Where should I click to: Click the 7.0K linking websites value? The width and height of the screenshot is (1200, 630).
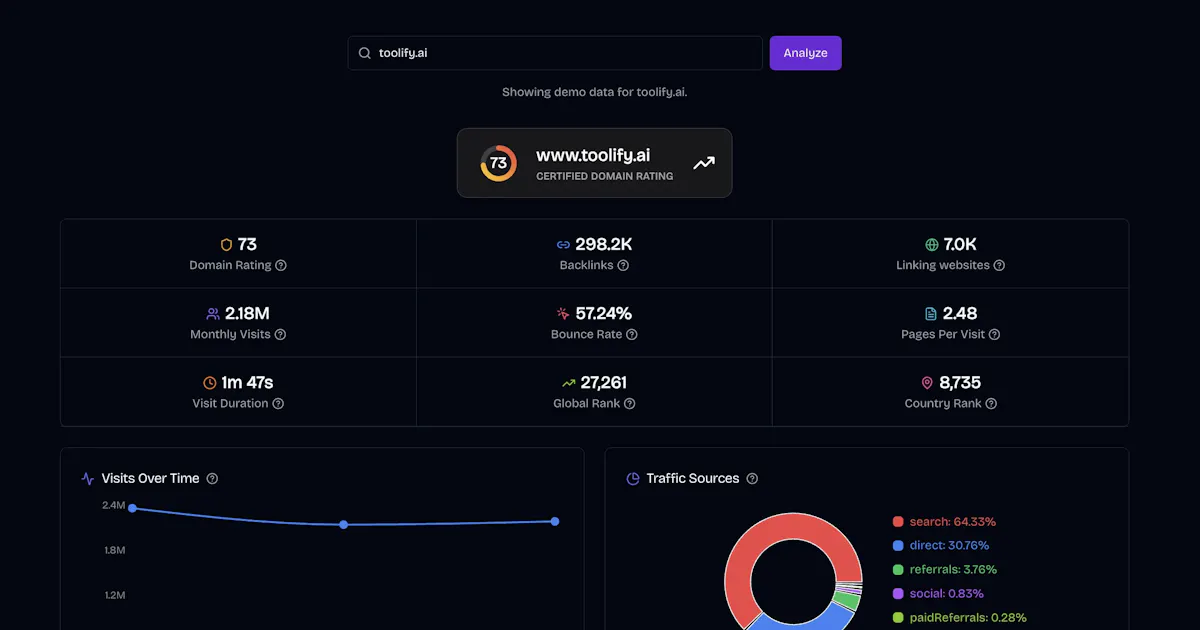click(x=960, y=244)
